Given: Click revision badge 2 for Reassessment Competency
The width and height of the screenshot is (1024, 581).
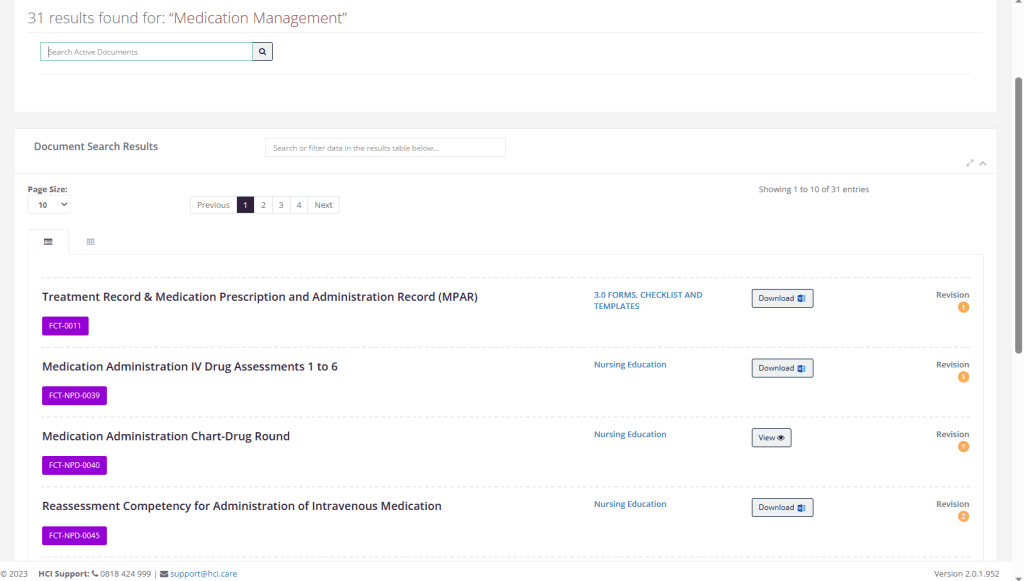Looking at the screenshot, I should pos(963,516).
